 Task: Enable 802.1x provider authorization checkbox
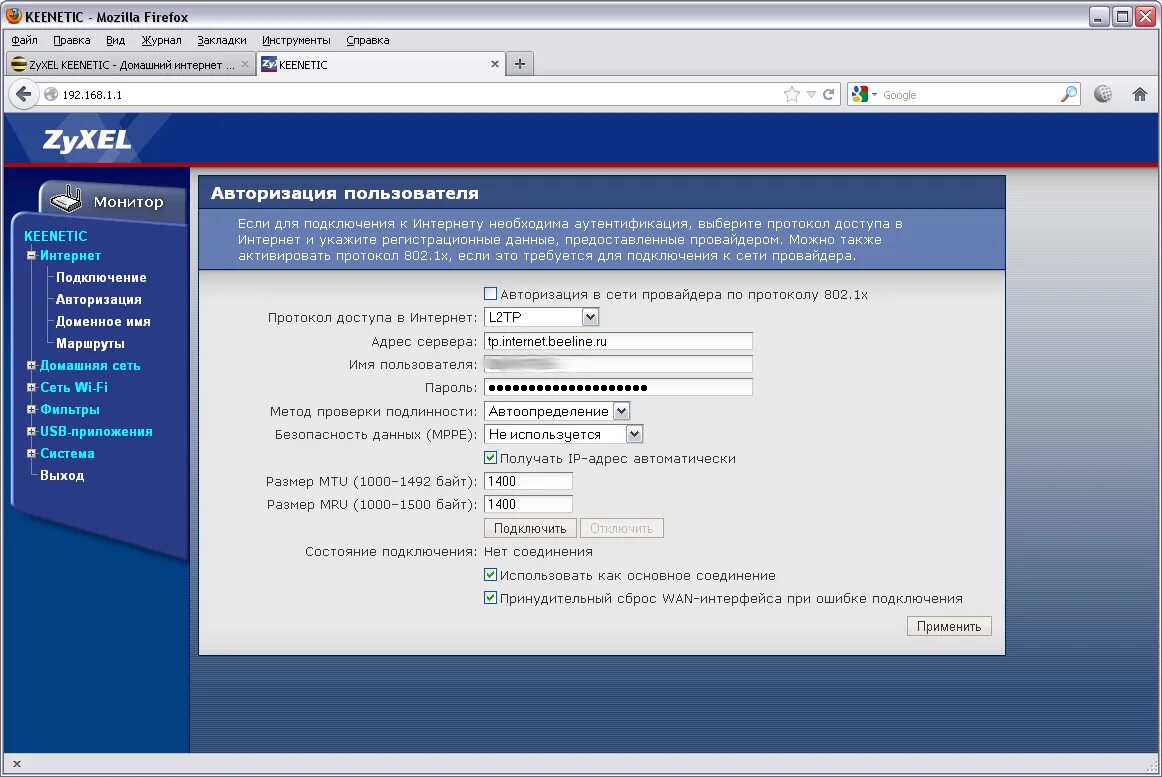(490, 294)
